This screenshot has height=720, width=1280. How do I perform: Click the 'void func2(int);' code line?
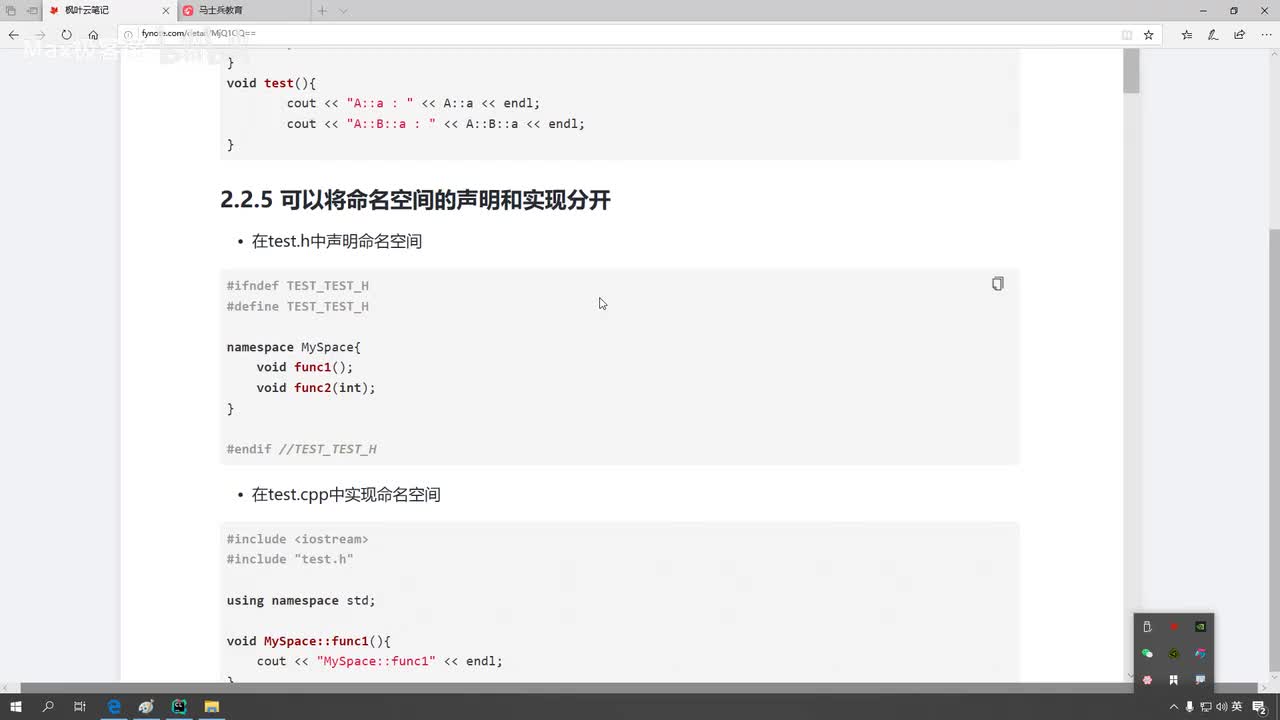click(316, 388)
